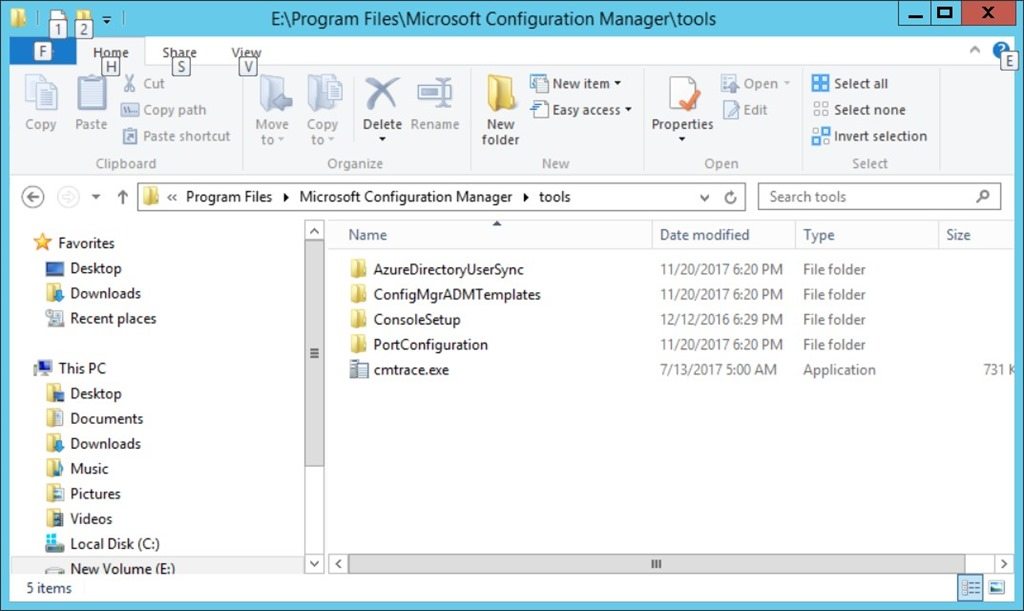Screen dimensions: 1024x611
Task: Click the Paste clipboard icon
Action: 91,93
